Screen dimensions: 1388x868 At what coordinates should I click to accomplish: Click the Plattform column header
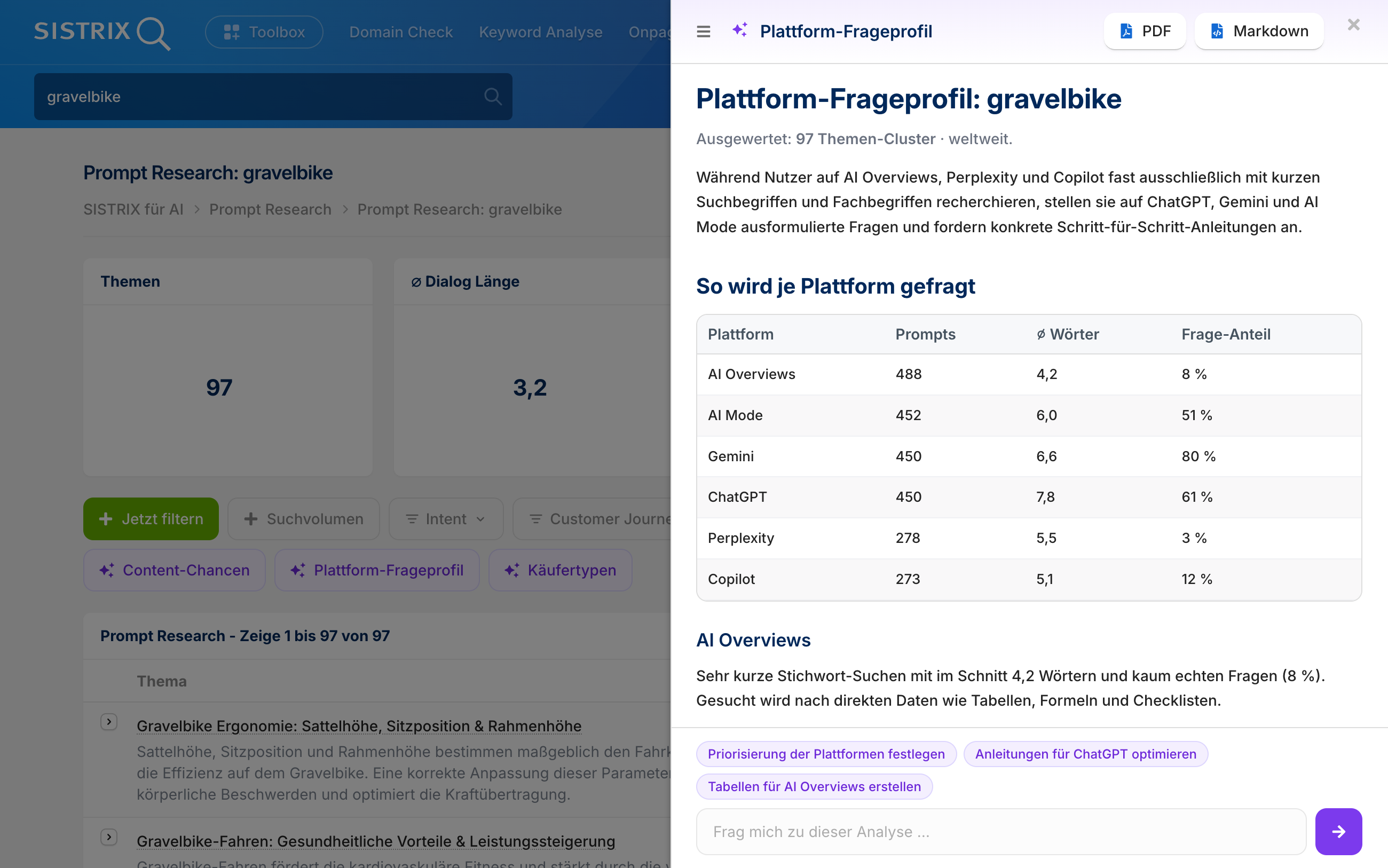[x=740, y=334]
